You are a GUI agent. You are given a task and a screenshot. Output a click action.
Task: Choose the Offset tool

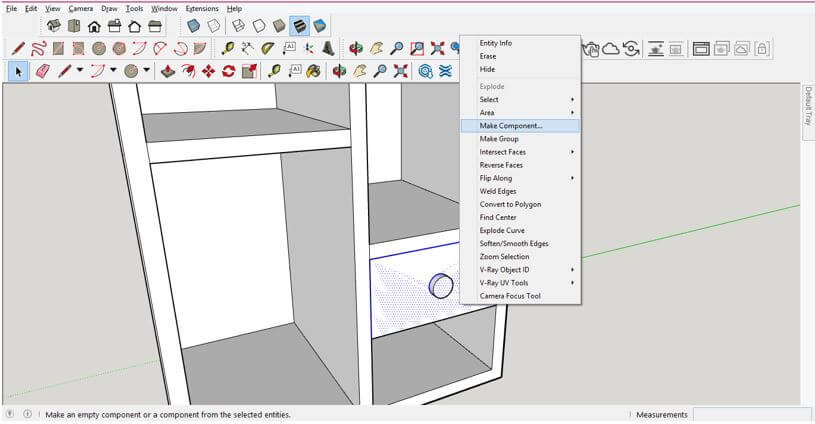pyautogui.click(x=188, y=71)
